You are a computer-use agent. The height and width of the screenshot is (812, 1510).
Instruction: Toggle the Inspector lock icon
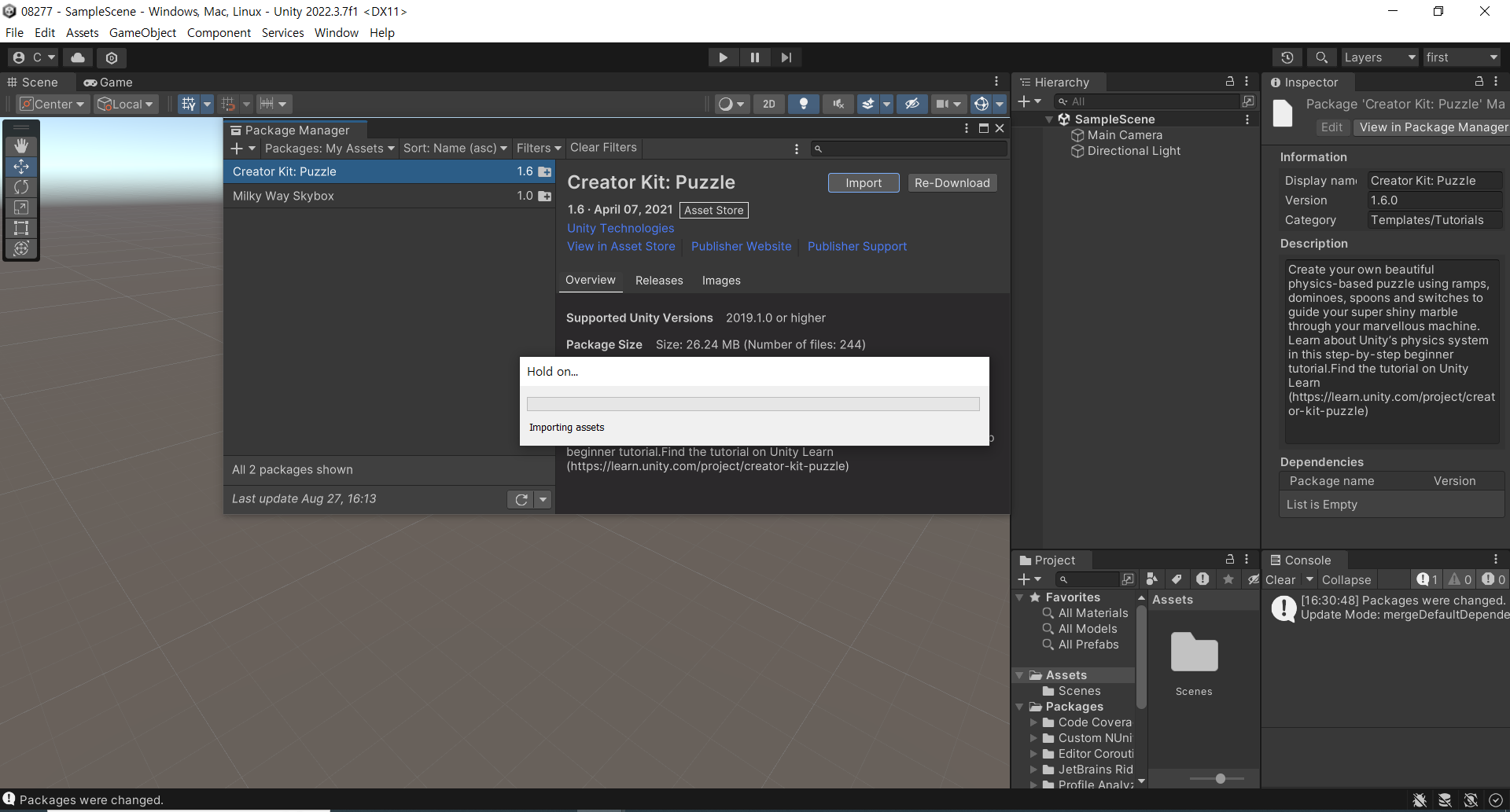1479,82
